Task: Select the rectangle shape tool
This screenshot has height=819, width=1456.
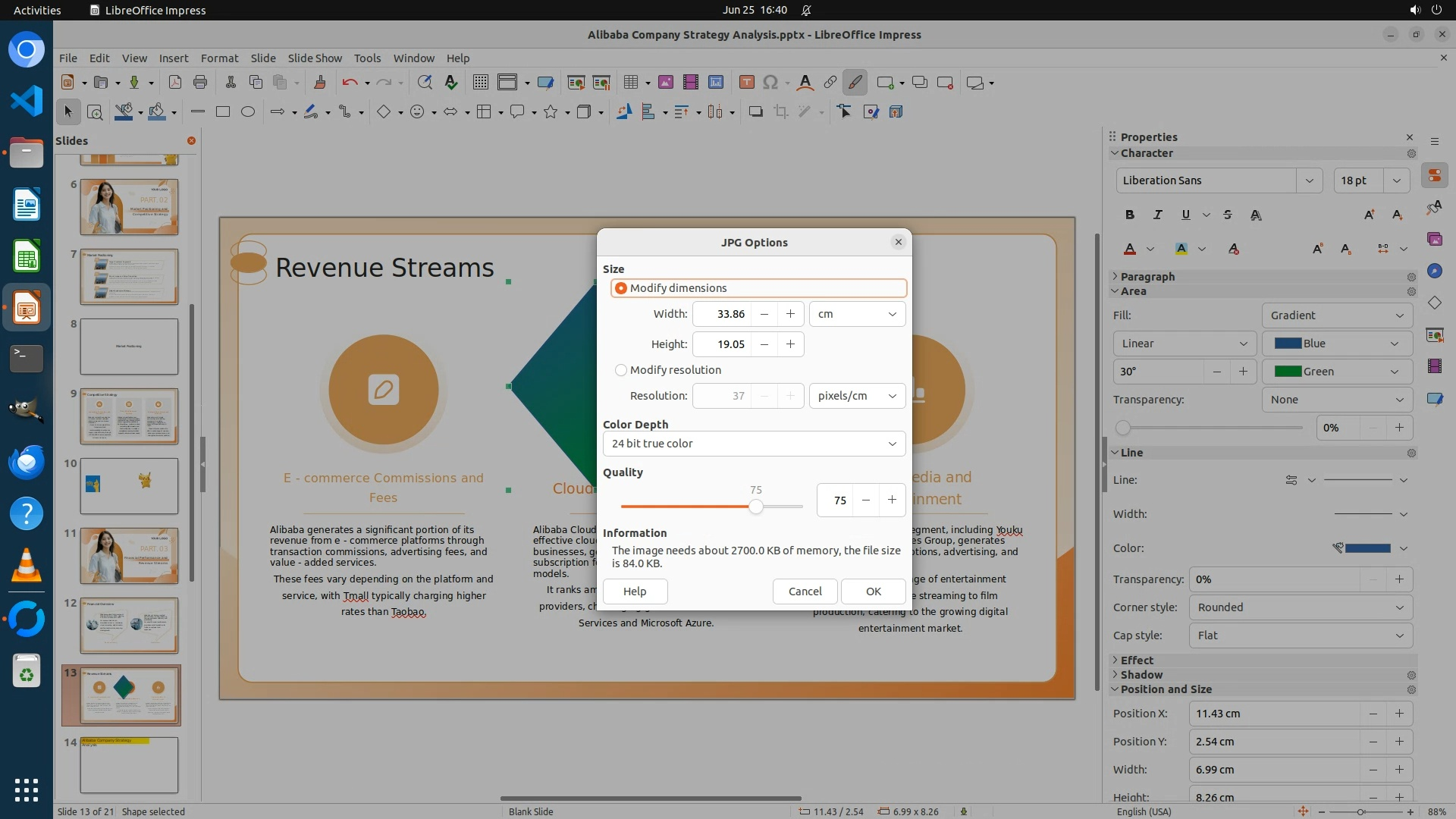Action: pyautogui.click(x=222, y=112)
